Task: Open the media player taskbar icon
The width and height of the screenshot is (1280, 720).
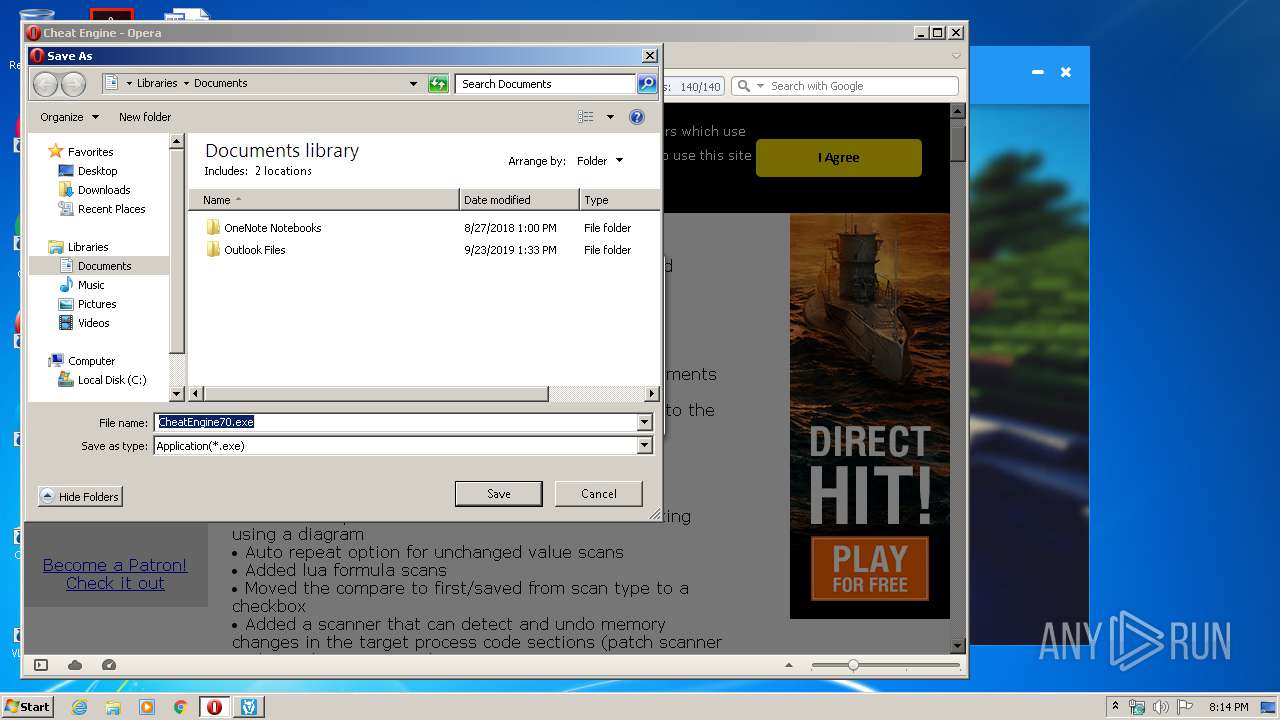Action: tap(147, 707)
